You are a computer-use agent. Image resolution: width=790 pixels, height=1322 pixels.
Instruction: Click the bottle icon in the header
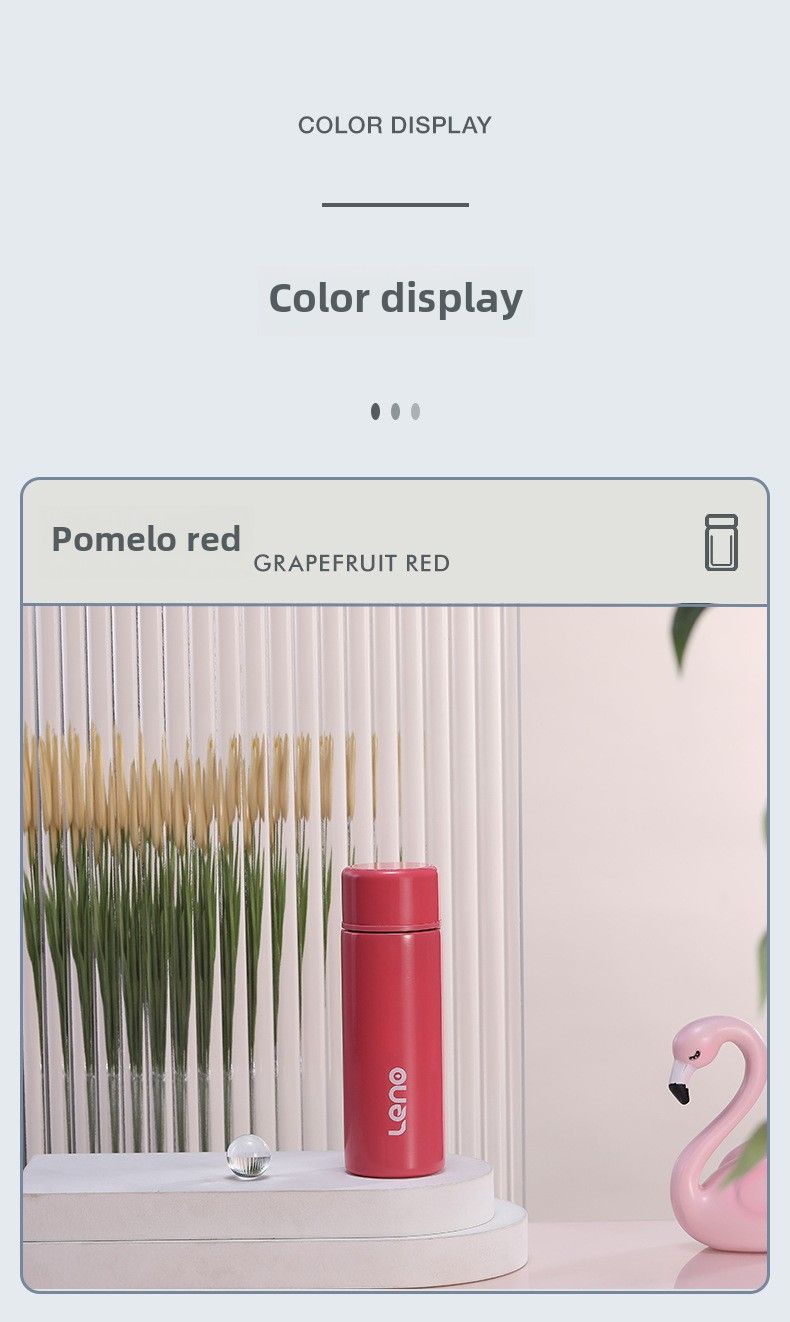pos(721,543)
